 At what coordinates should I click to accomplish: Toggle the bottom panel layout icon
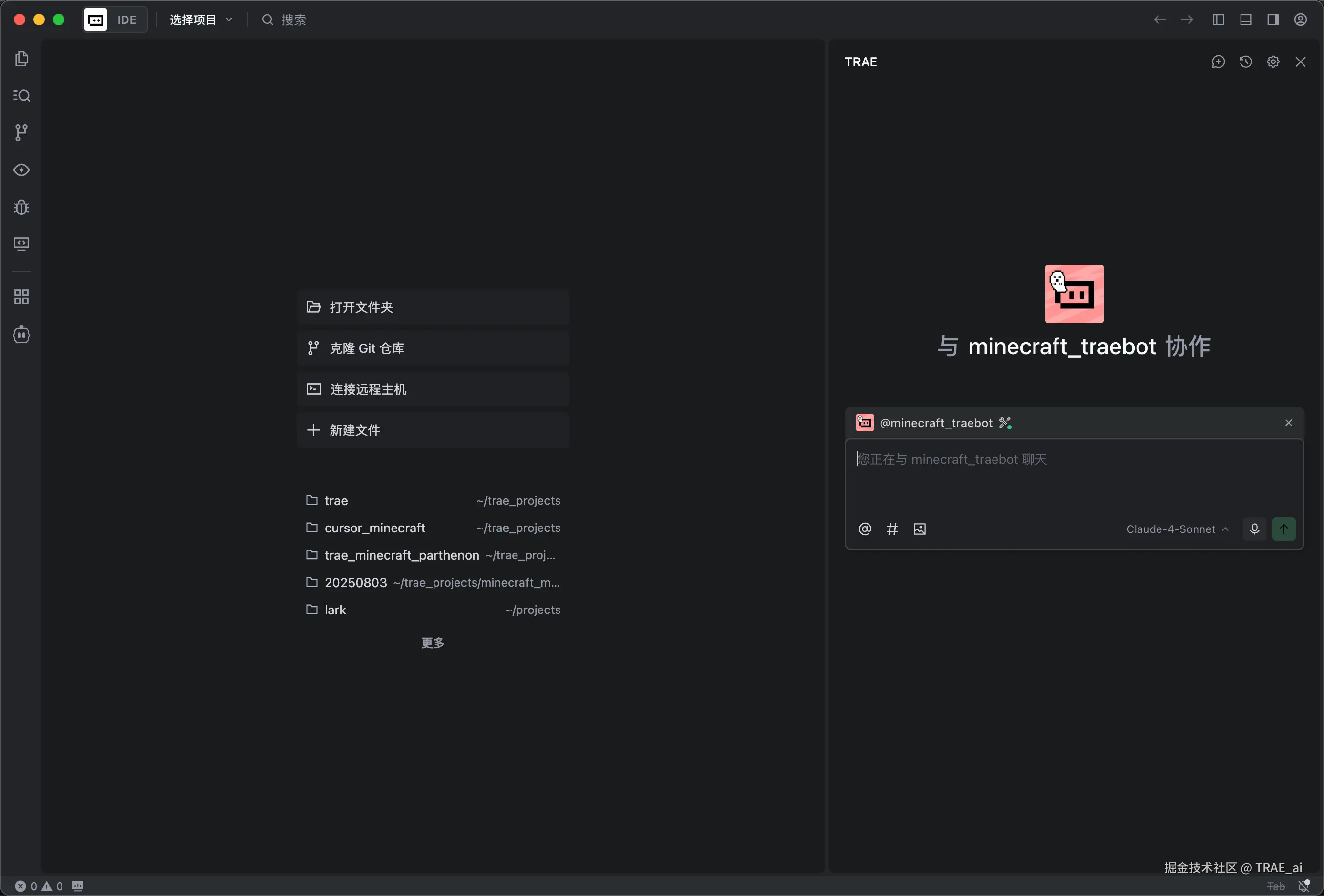tap(1245, 20)
